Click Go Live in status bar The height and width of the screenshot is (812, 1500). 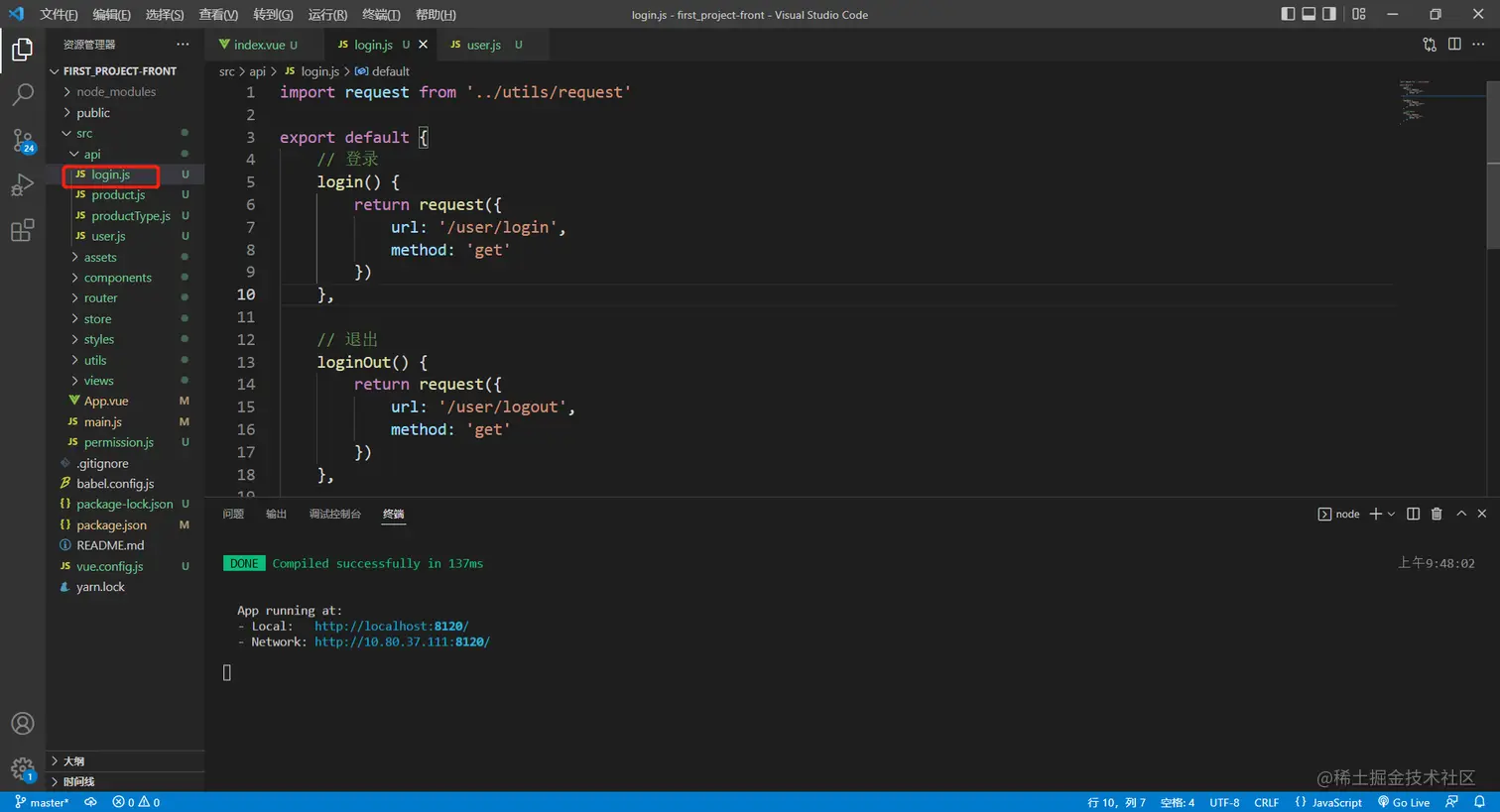1404,802
